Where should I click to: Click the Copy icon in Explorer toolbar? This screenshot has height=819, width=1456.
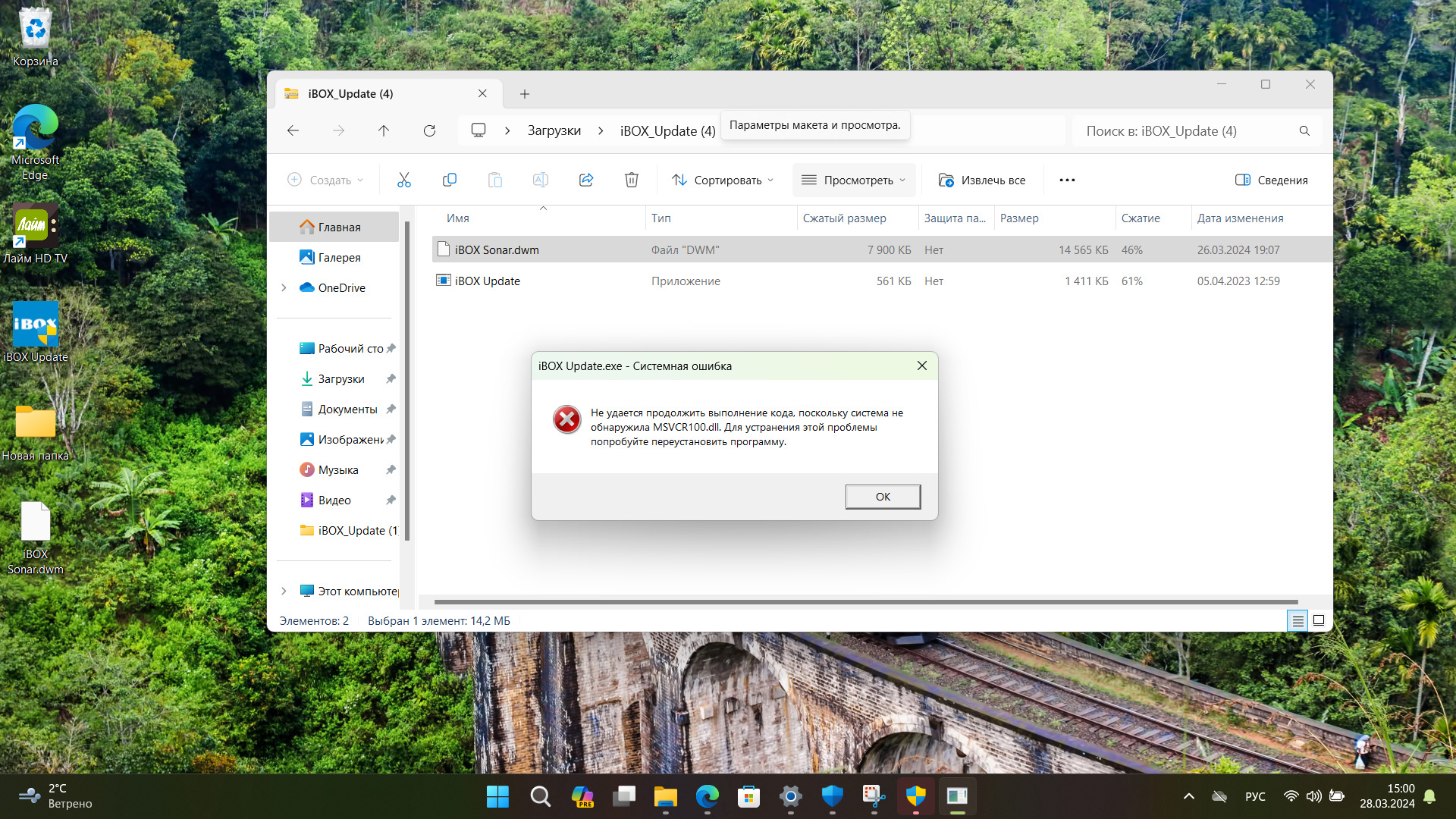pyautogui.click(x=449, y=180)
